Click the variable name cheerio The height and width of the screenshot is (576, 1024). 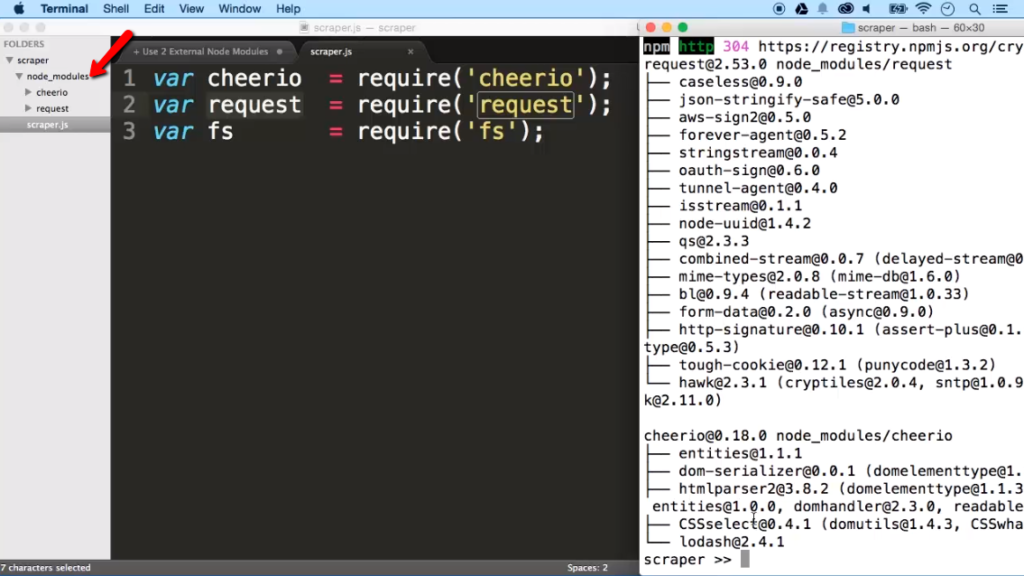tap(254, 78)
